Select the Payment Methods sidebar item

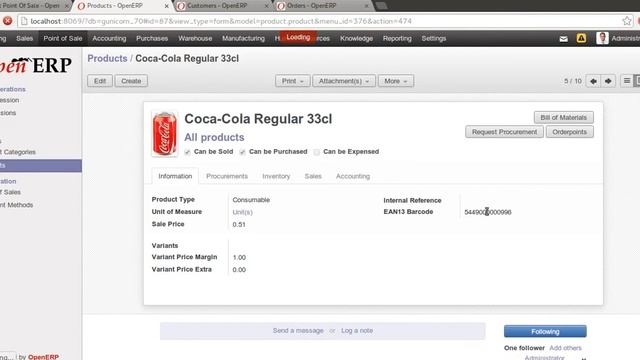coord(16,205)
